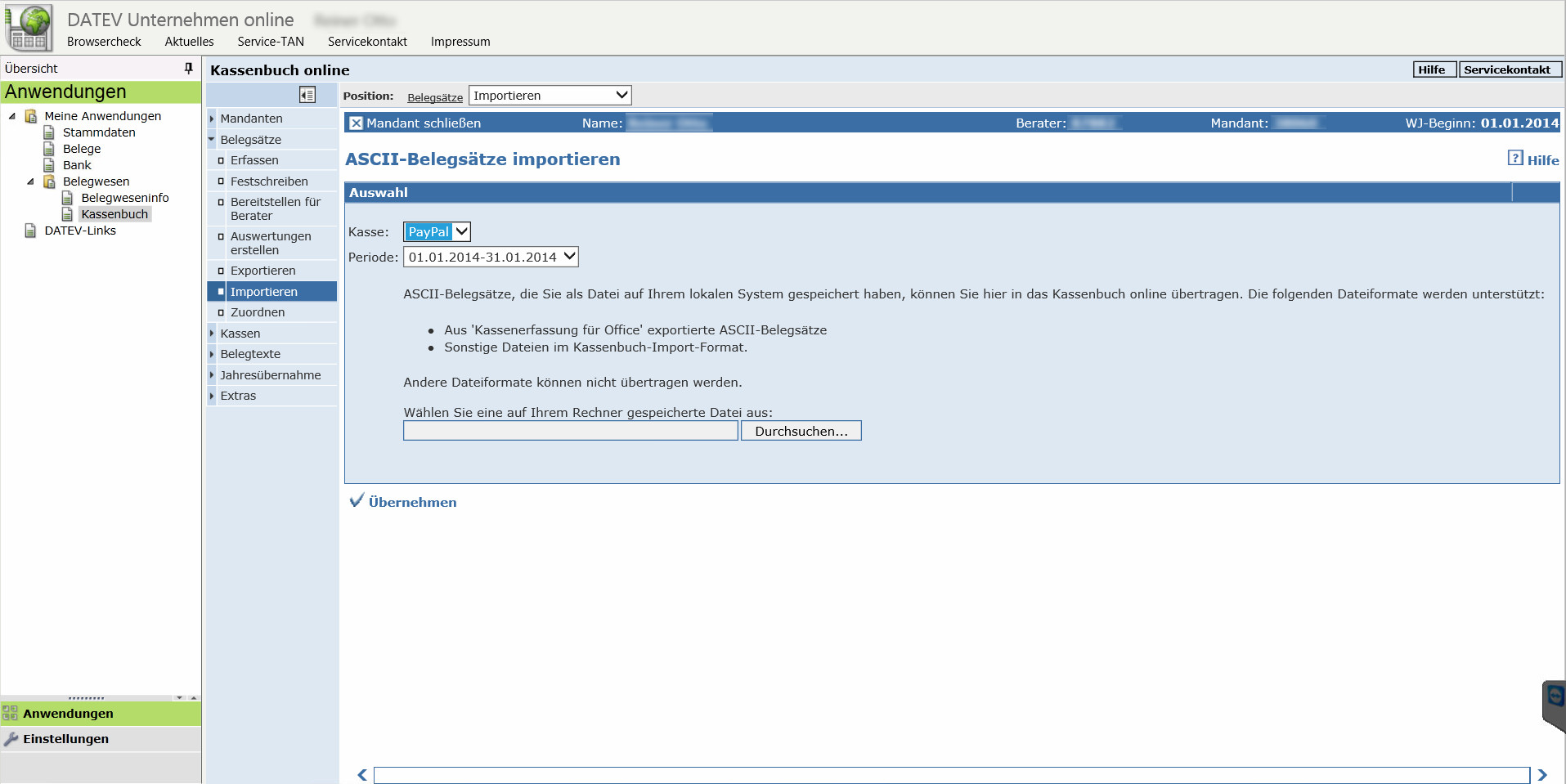Select Exportieren in the side menu
Image resolution: width=1566 pixels, height=784 pixels.
262,271
